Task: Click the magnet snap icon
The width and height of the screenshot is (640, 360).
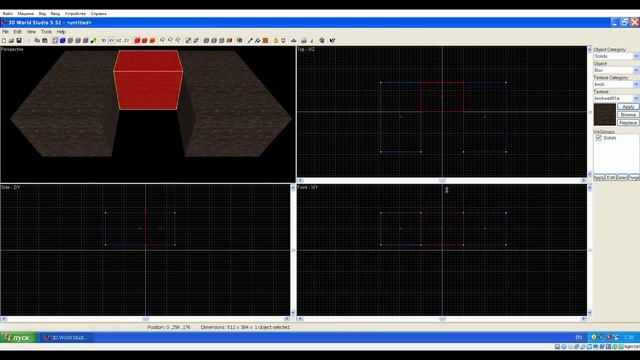Action: pos(283,40)
